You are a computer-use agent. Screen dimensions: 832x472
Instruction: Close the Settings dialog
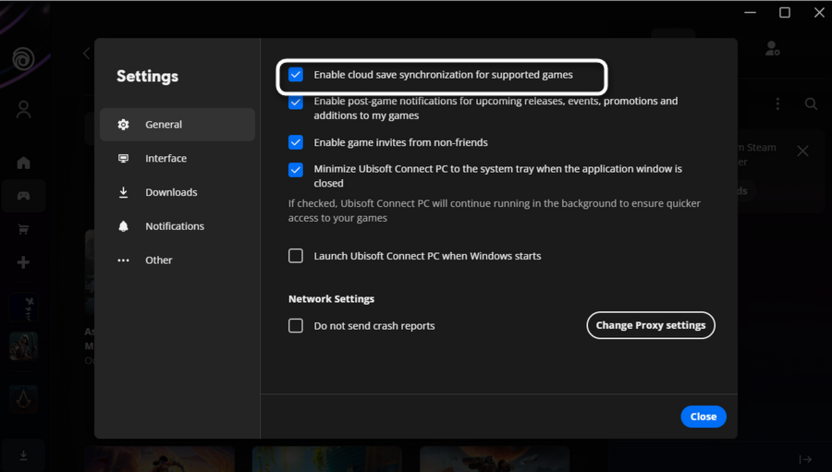[703, 417]
